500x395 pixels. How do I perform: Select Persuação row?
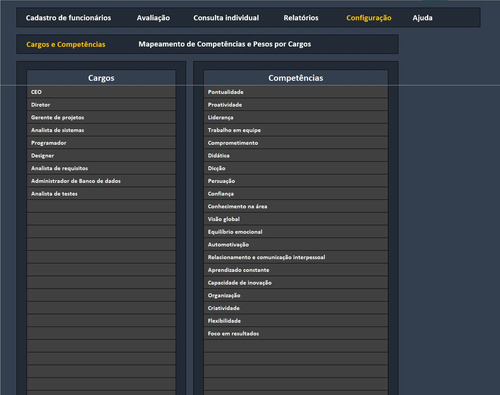pos(296,181)
